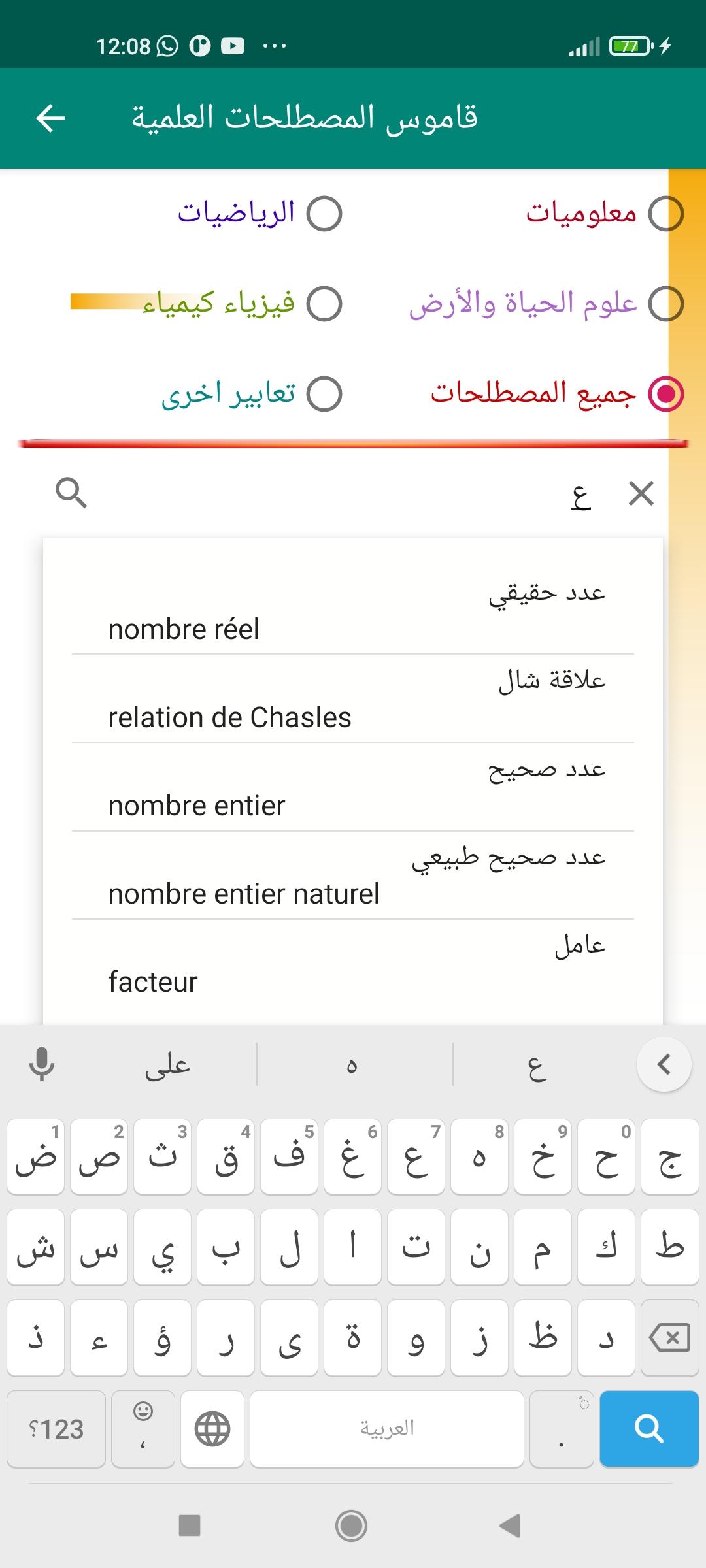Tap the keyboard microphone icon

[42, 1064]
